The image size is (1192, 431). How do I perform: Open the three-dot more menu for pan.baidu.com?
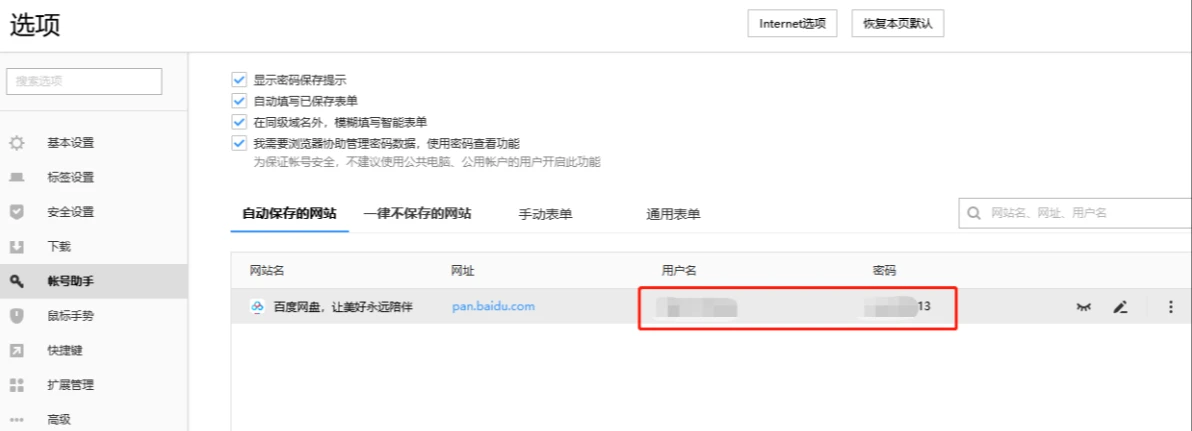click(x=1171, y=307)
